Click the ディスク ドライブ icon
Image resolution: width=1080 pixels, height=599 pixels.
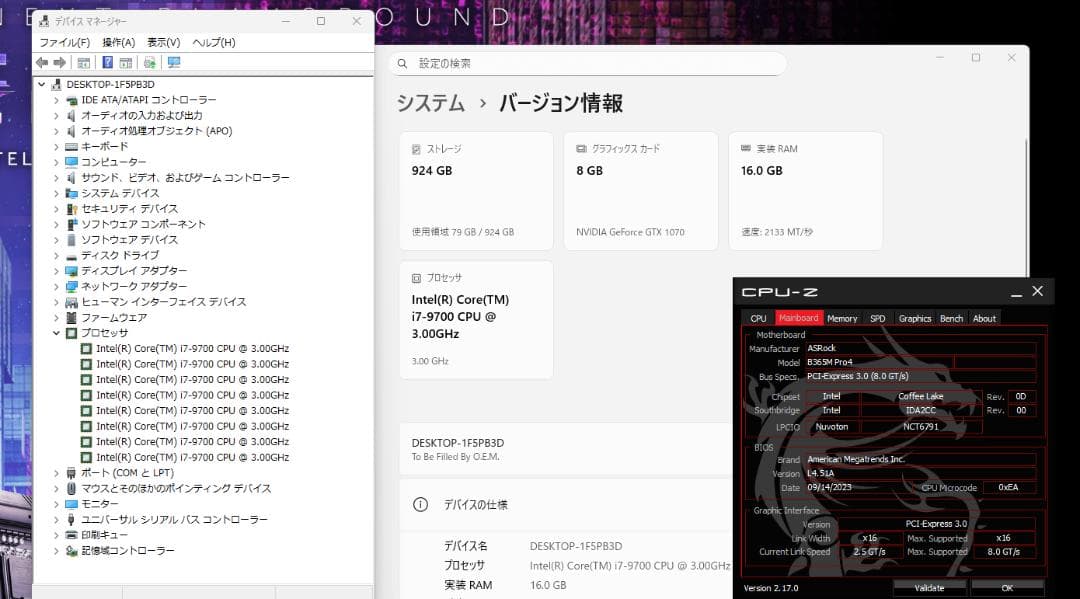pos(71,255)
